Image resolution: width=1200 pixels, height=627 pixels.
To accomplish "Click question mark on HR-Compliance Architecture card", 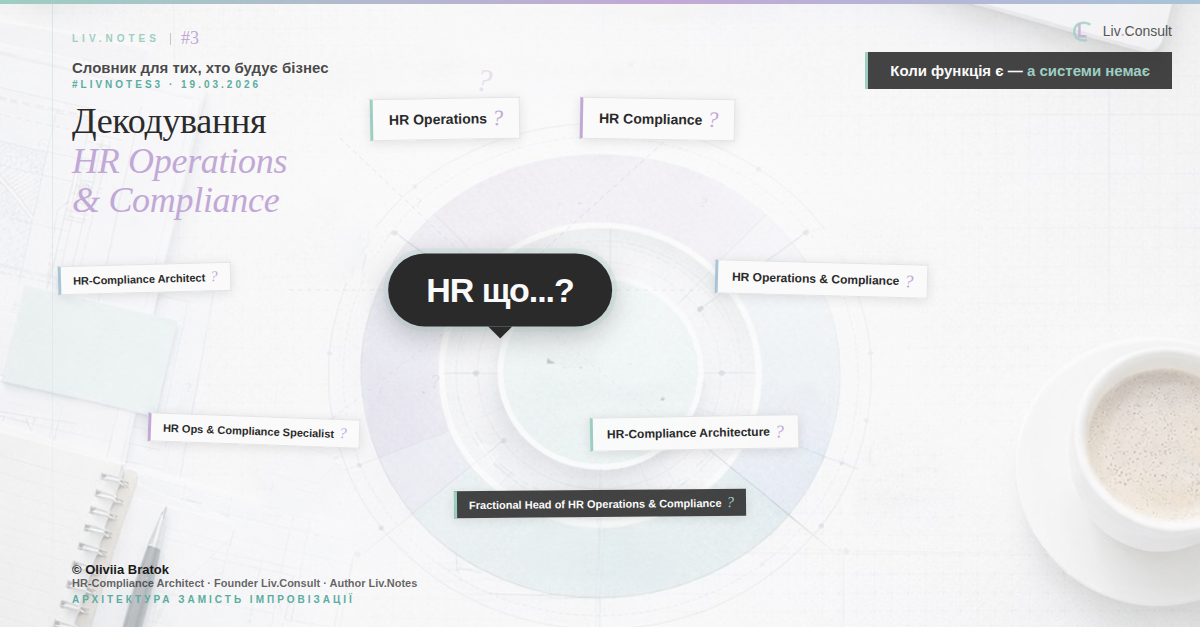I will [780, 432].
